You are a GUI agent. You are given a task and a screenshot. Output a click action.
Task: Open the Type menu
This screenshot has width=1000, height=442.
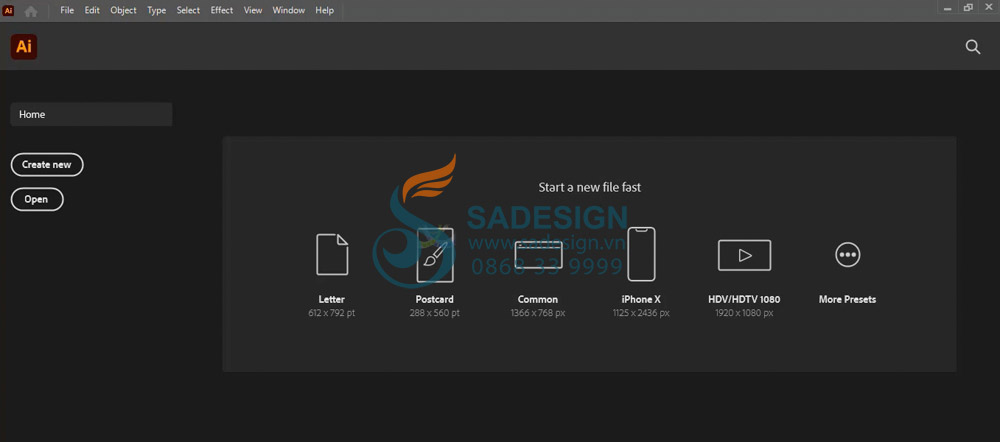coord(156,10)
